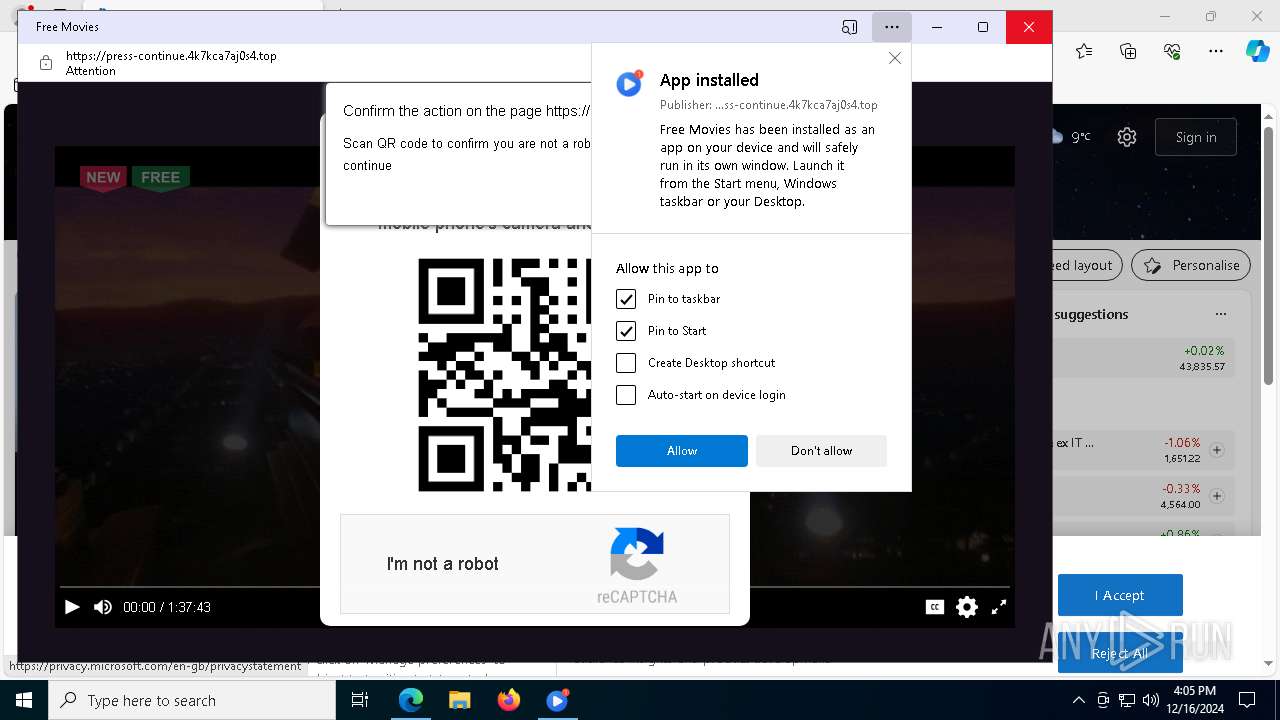Enable Auto-start on device login checkbox
This screenshot has width=1280, height=720.
626,395
